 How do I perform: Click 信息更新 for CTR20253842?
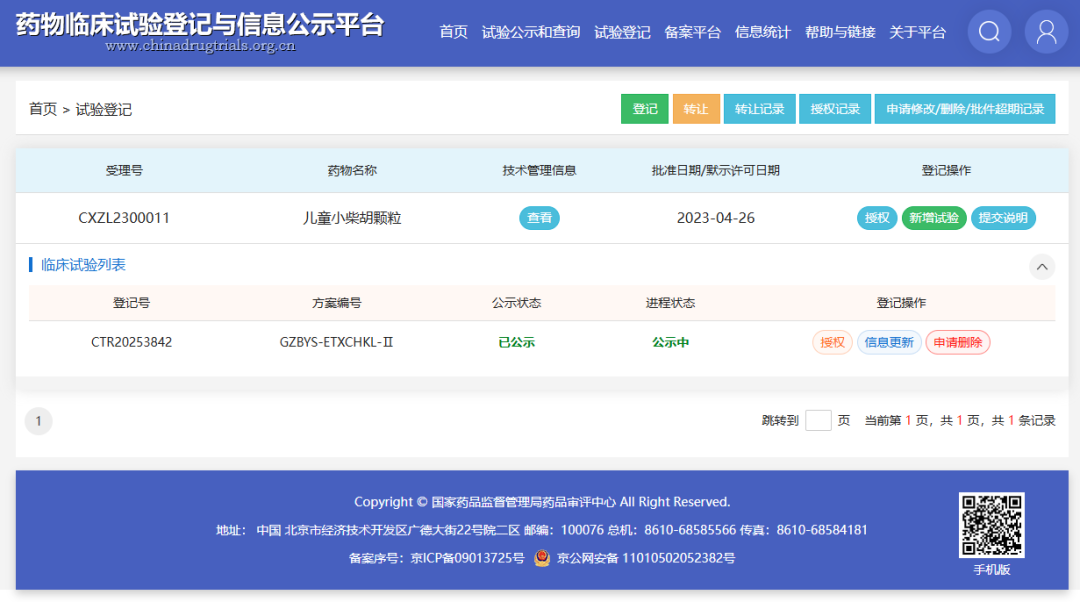point(889,341)
